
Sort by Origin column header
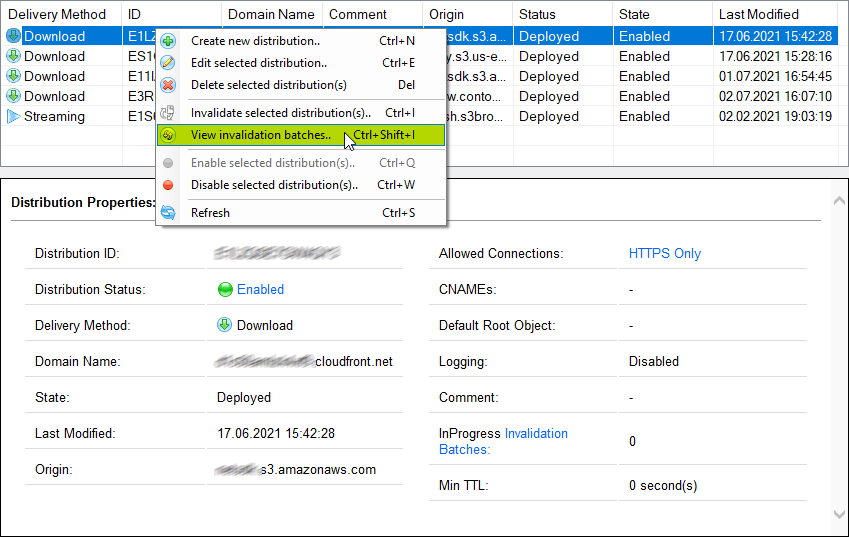(468, 14)
